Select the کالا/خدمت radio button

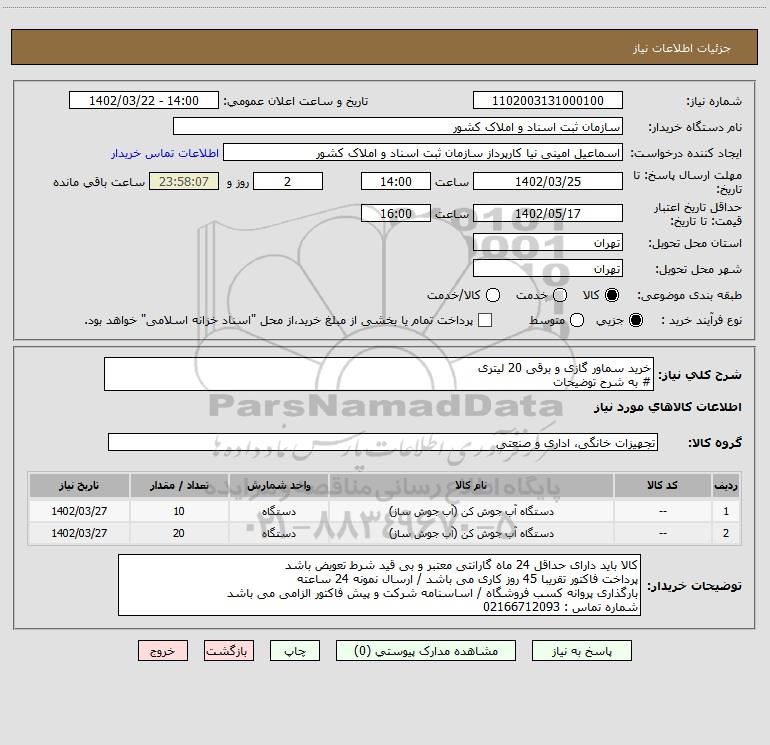coord(493,295)
